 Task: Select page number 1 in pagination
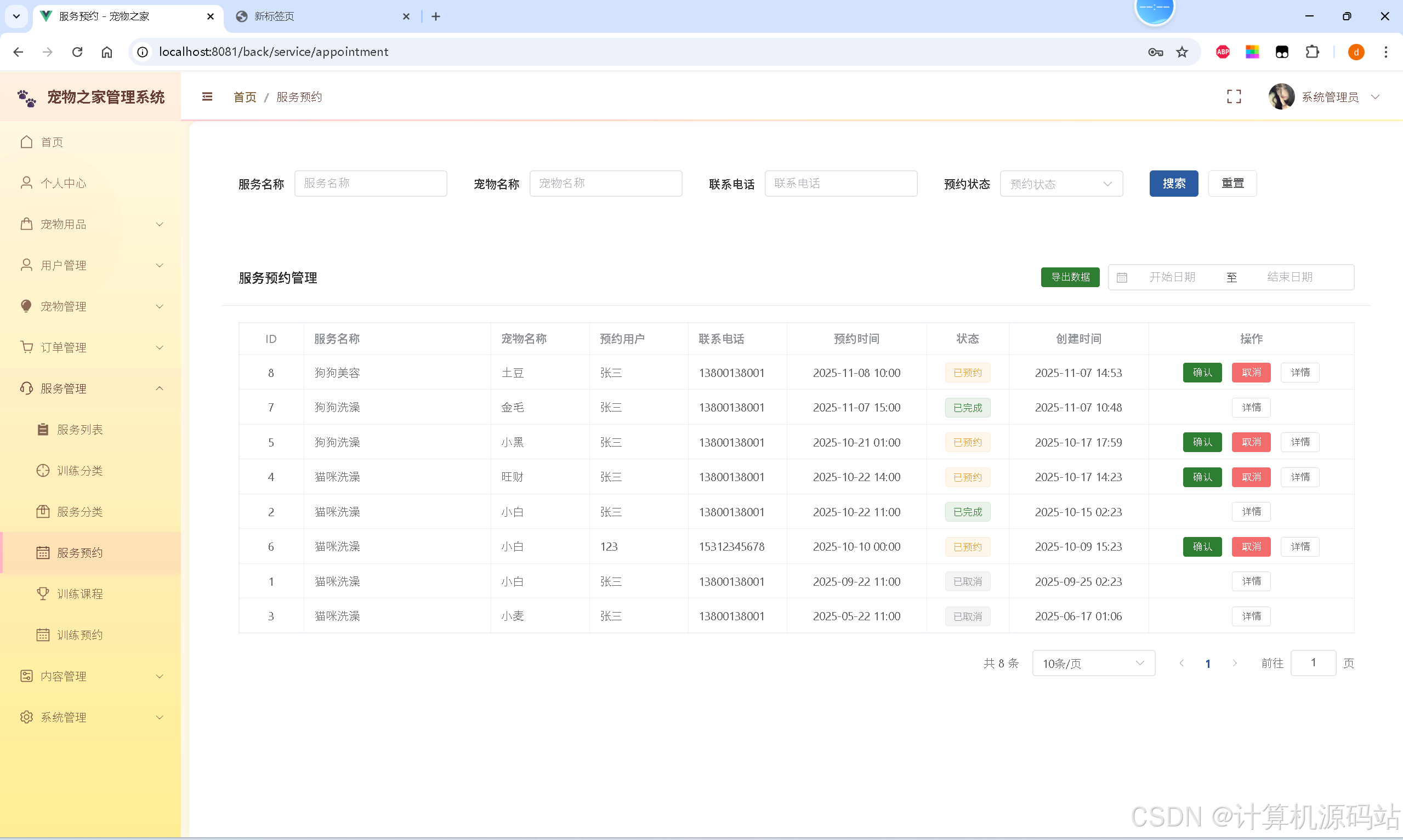[1208, 664]
